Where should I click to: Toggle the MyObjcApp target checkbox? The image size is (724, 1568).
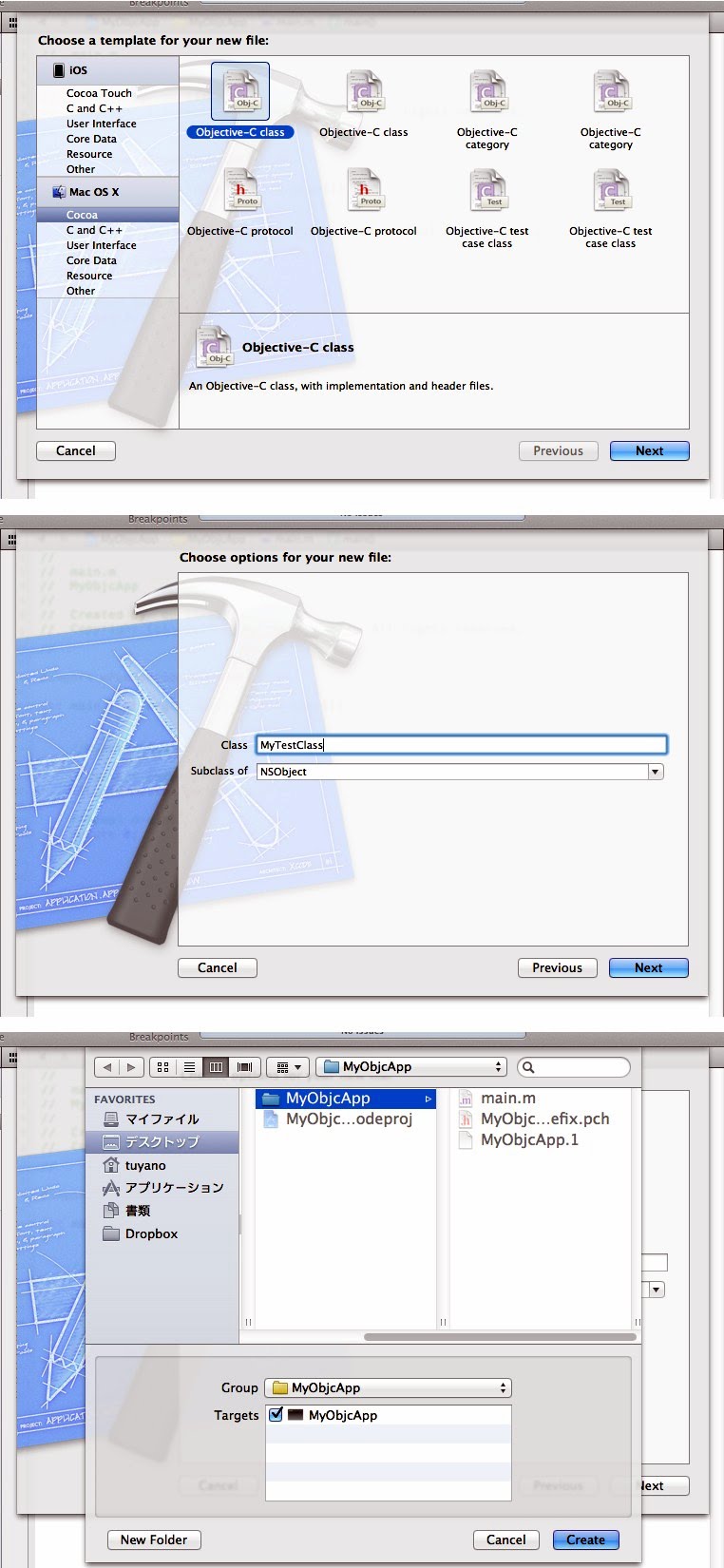coord(276,1414)
